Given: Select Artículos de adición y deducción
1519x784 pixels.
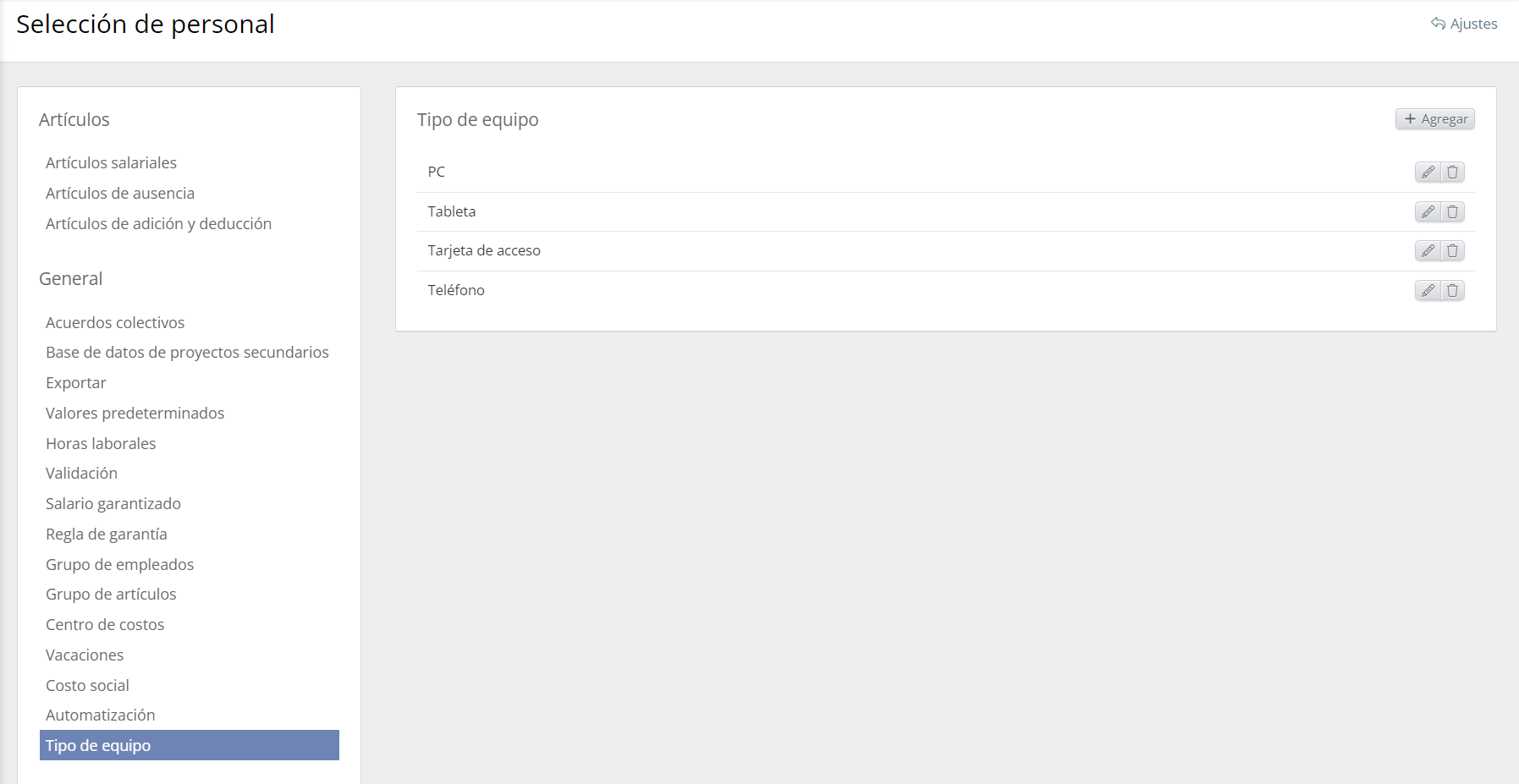Looking at the screenshot, I should (158, 223).
